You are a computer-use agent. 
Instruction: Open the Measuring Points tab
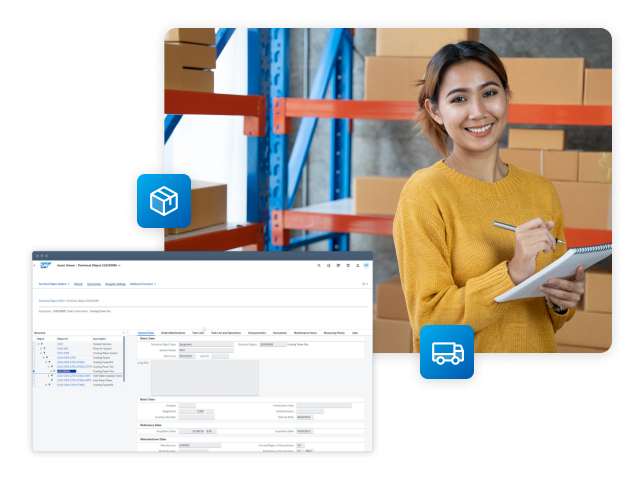(335, 332)
